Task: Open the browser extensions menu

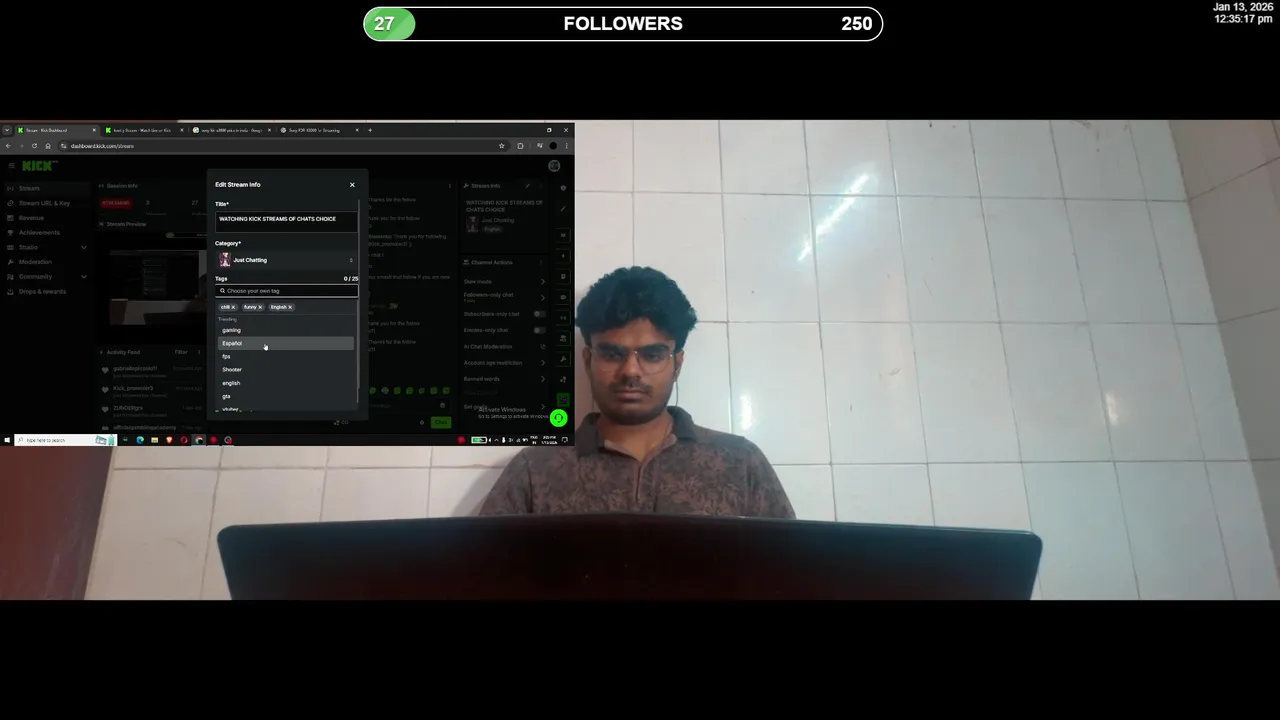Action: pos(520,146)
